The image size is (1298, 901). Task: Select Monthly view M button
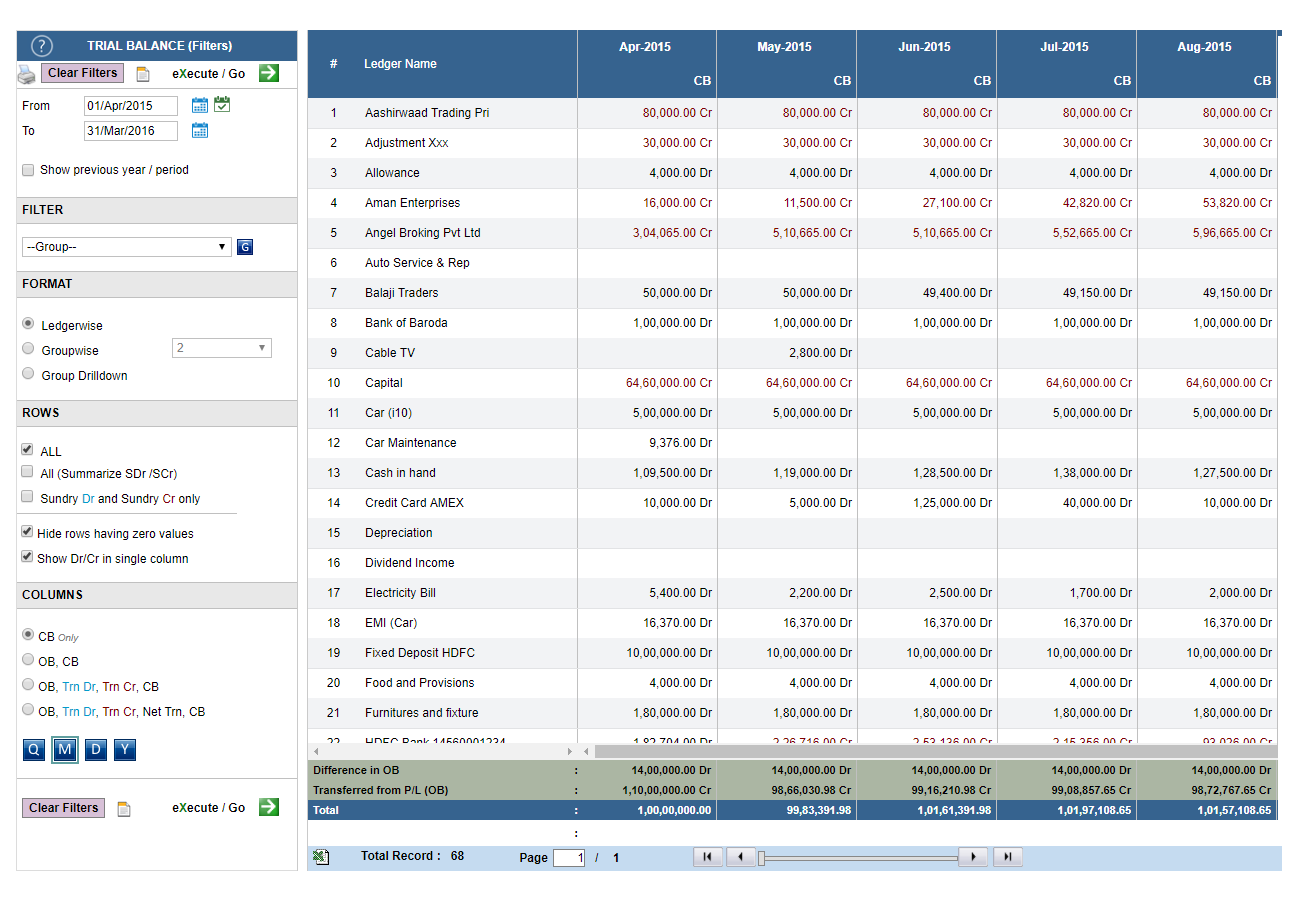click(x=65, y=750)
